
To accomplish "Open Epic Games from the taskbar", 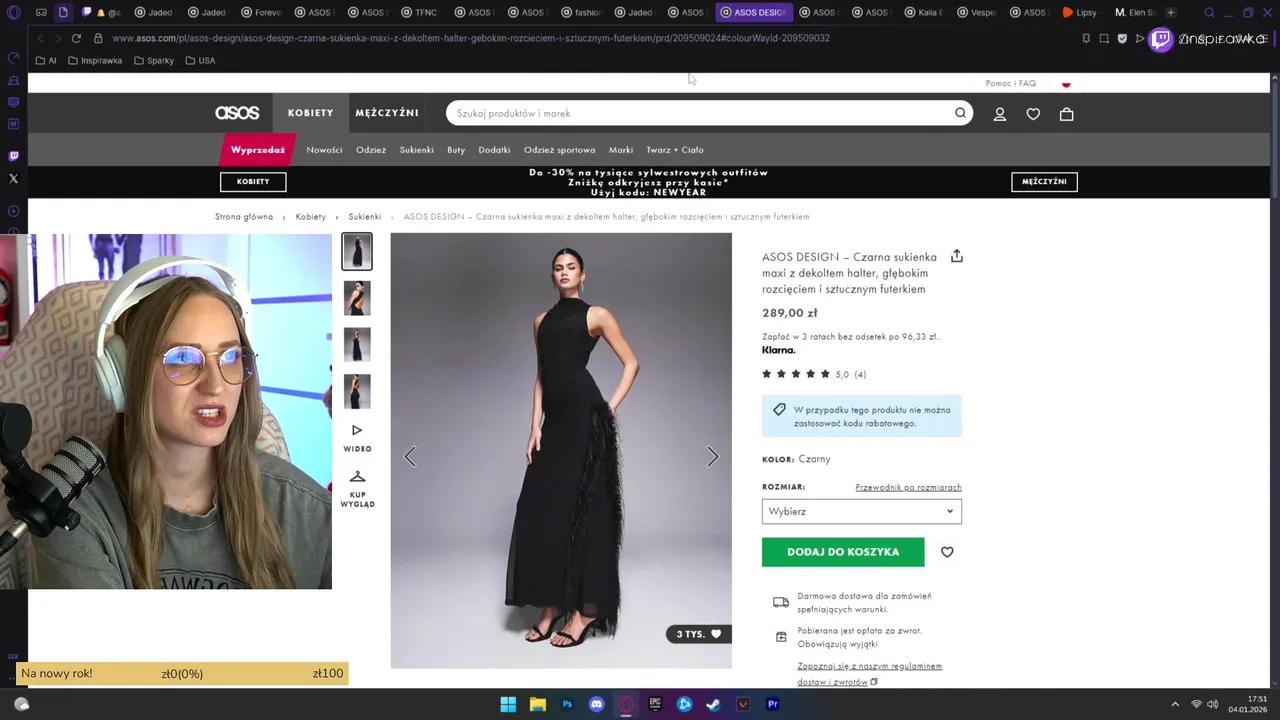I will [655, 704].
